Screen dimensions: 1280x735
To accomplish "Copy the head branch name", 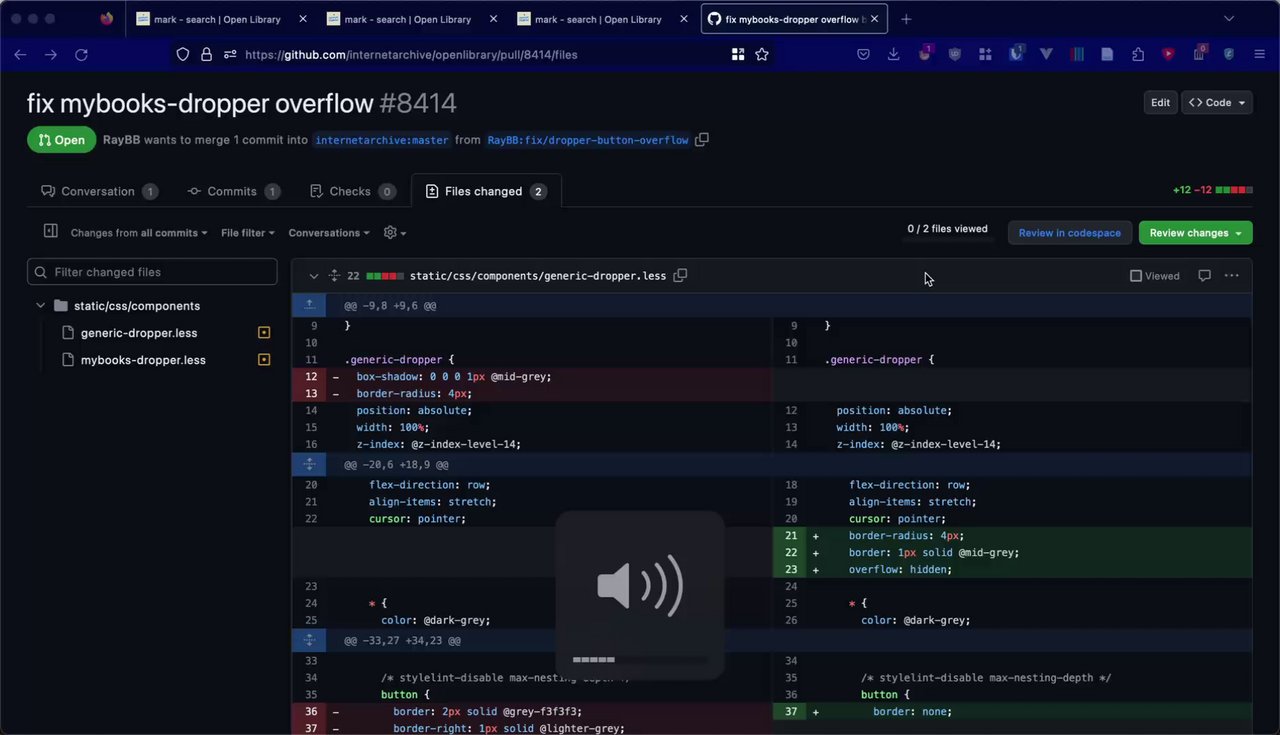I will pos(702,140).
